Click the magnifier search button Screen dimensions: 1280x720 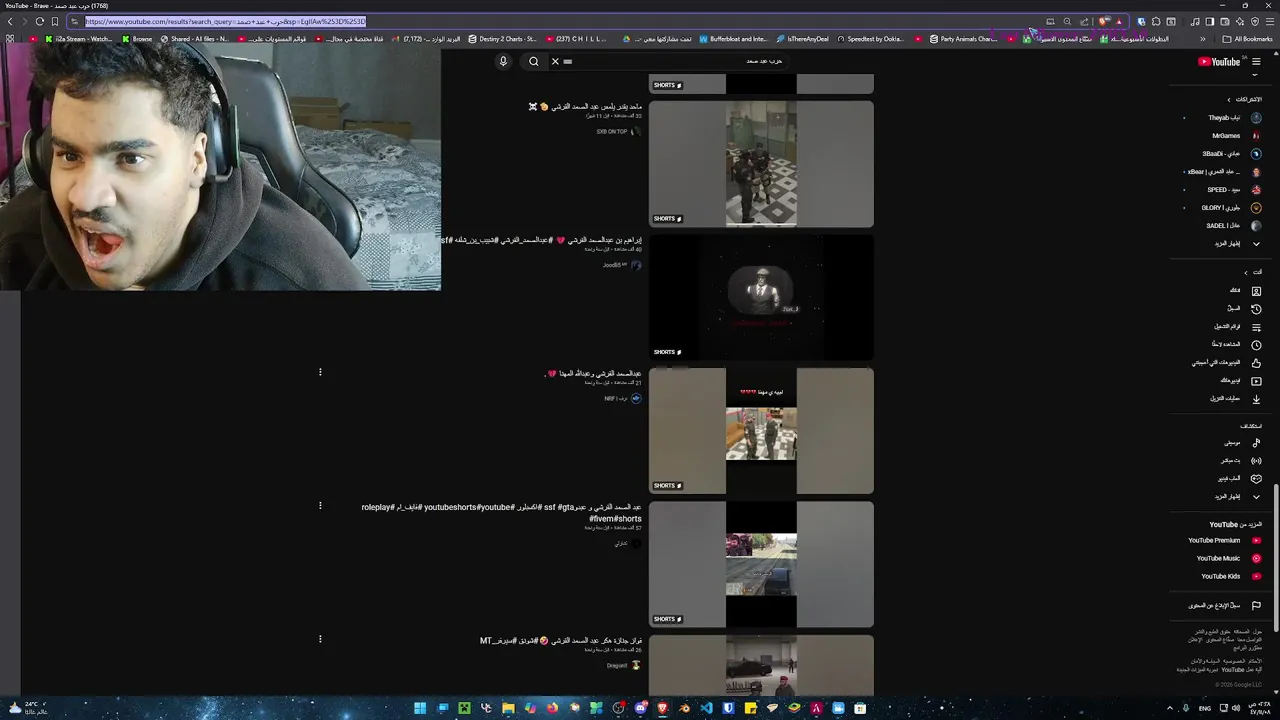click(x=533, y=61)
